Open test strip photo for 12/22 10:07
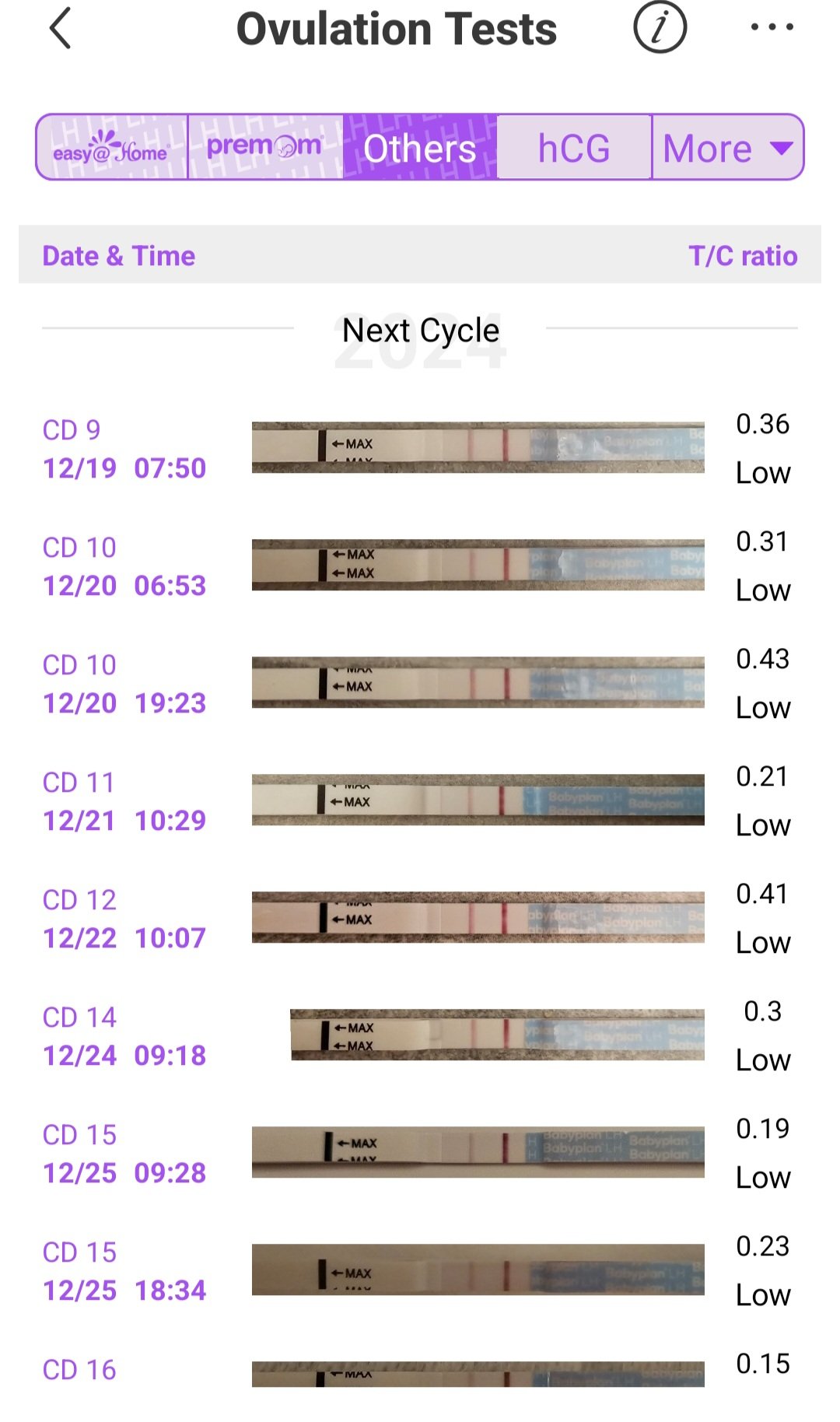This screenshot has height=1422, width=840. point(478,918)
